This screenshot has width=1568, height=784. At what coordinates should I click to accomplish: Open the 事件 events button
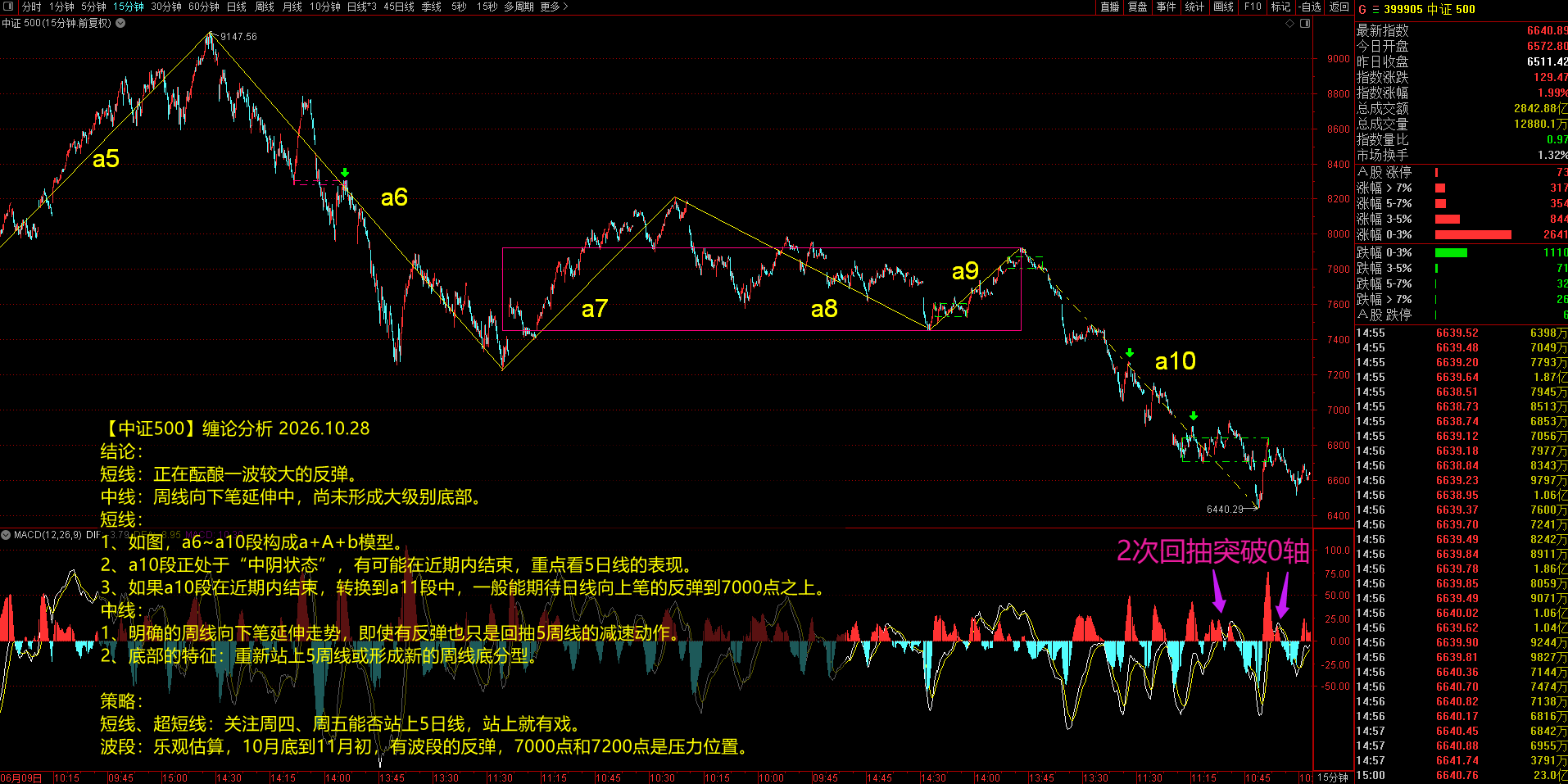(x=1166, y=7)
